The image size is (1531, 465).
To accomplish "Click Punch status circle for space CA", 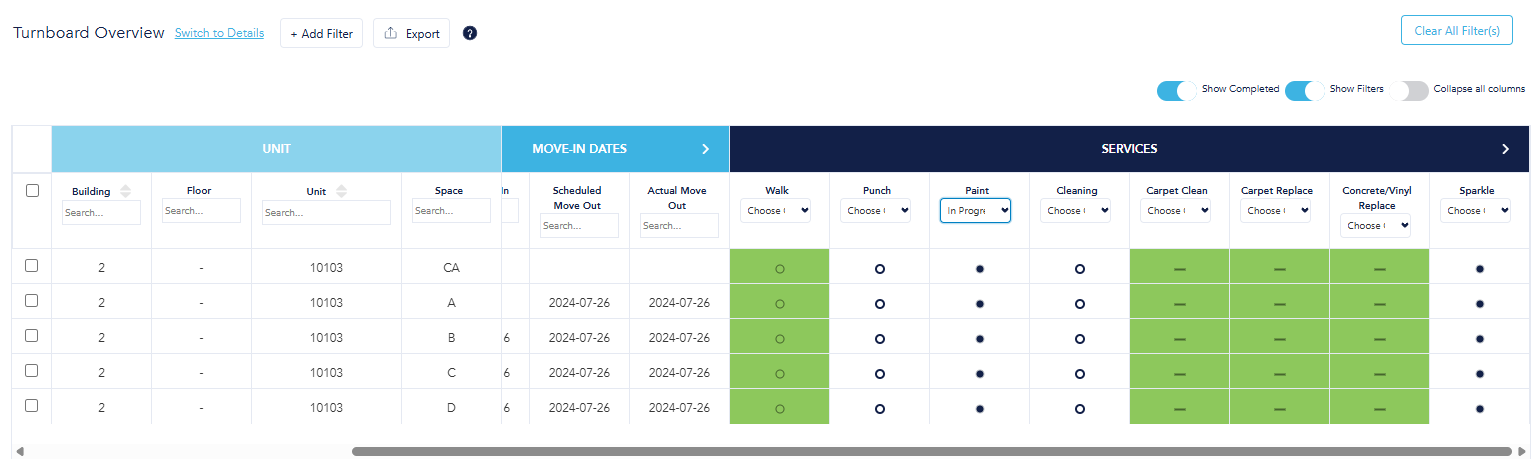I will point(880,269).
